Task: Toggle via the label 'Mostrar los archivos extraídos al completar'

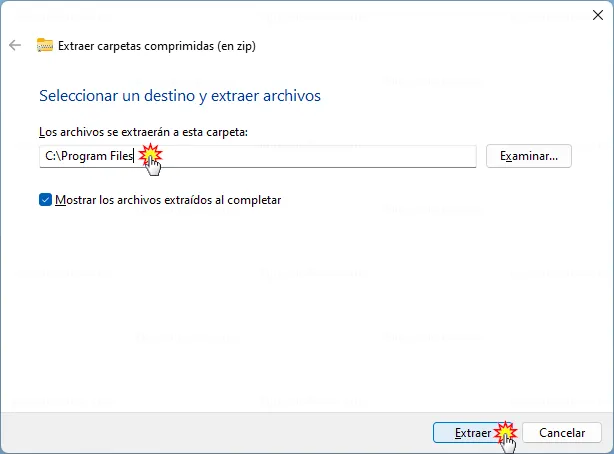Action: tap(168, 200)
